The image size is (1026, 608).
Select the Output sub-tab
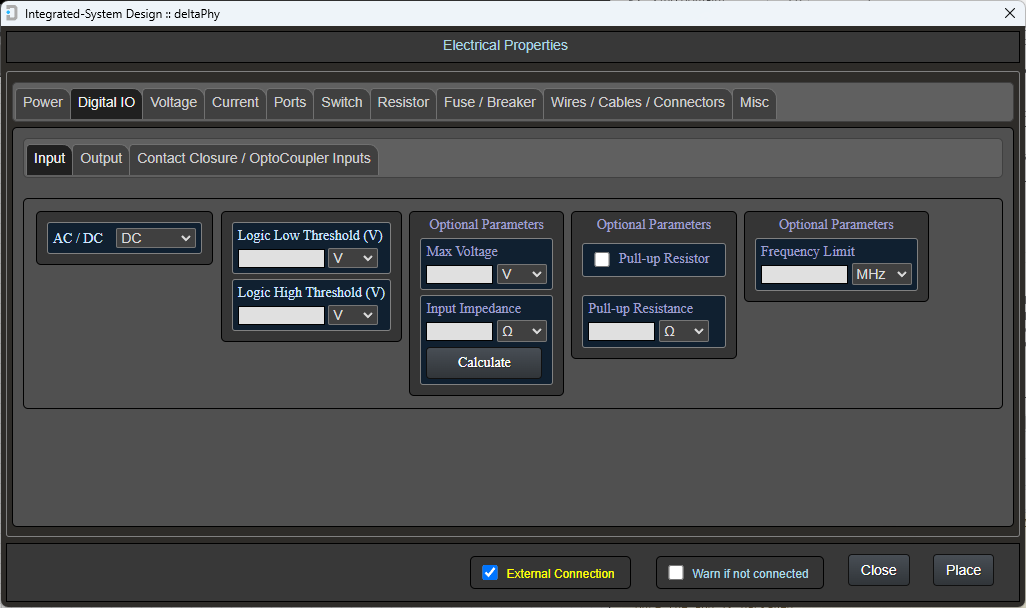pyautogui.click(x=101, y=159)
